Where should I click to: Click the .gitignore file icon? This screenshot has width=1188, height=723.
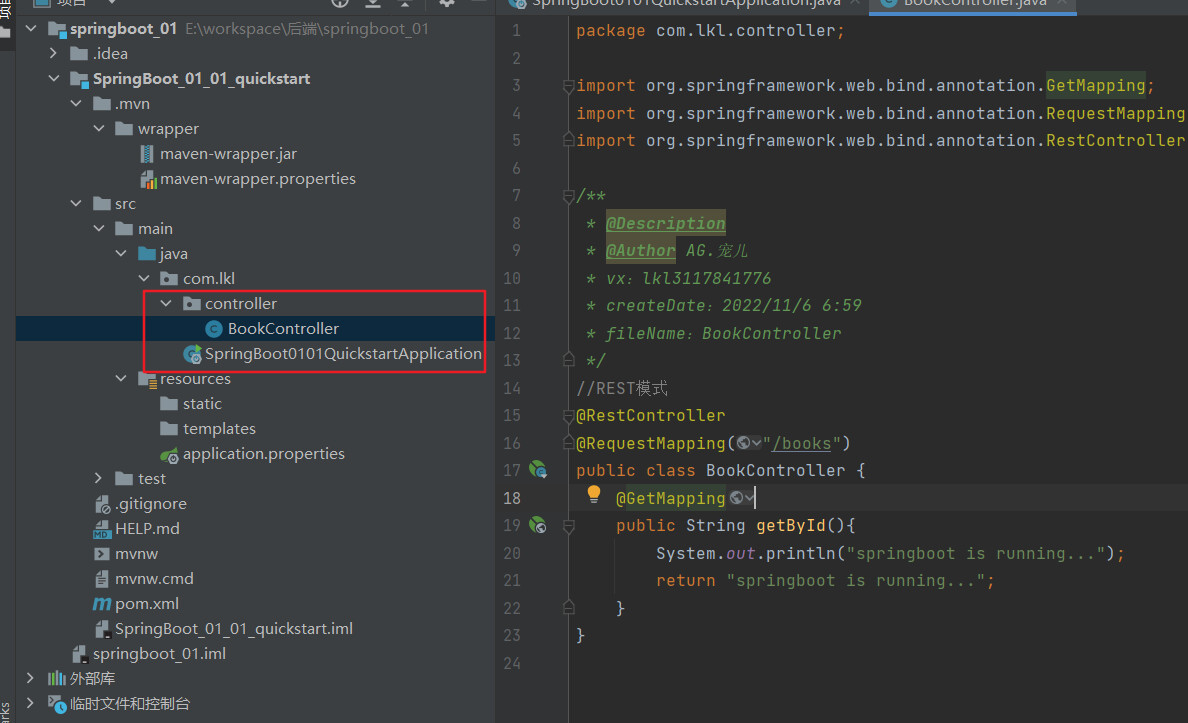pyautogui.click(x=102, y=504)
